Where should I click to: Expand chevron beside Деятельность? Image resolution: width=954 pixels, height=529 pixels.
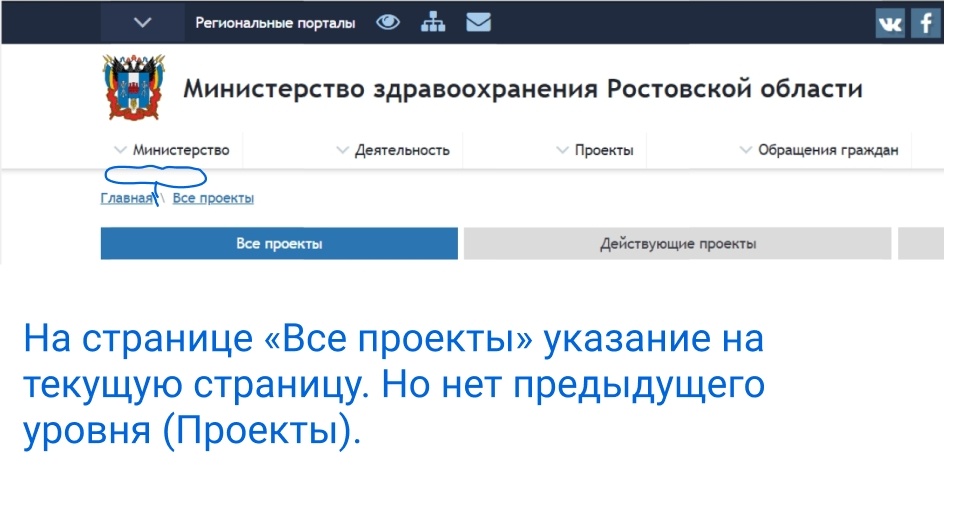[x=343, y=150]
